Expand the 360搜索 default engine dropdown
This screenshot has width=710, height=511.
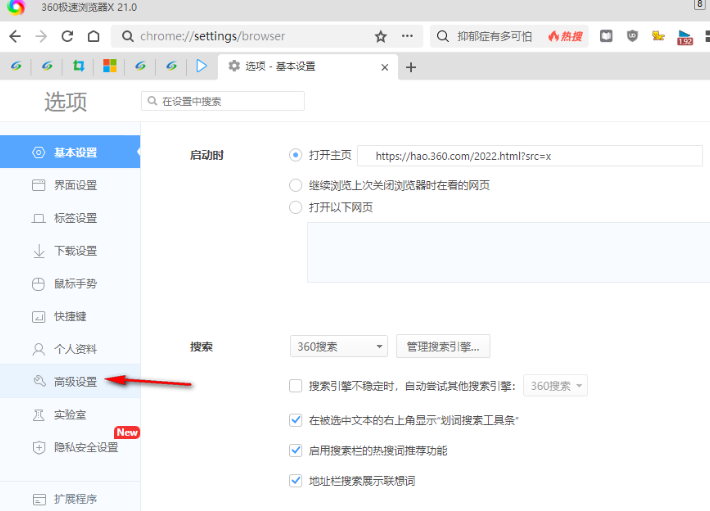coord(339,347)
